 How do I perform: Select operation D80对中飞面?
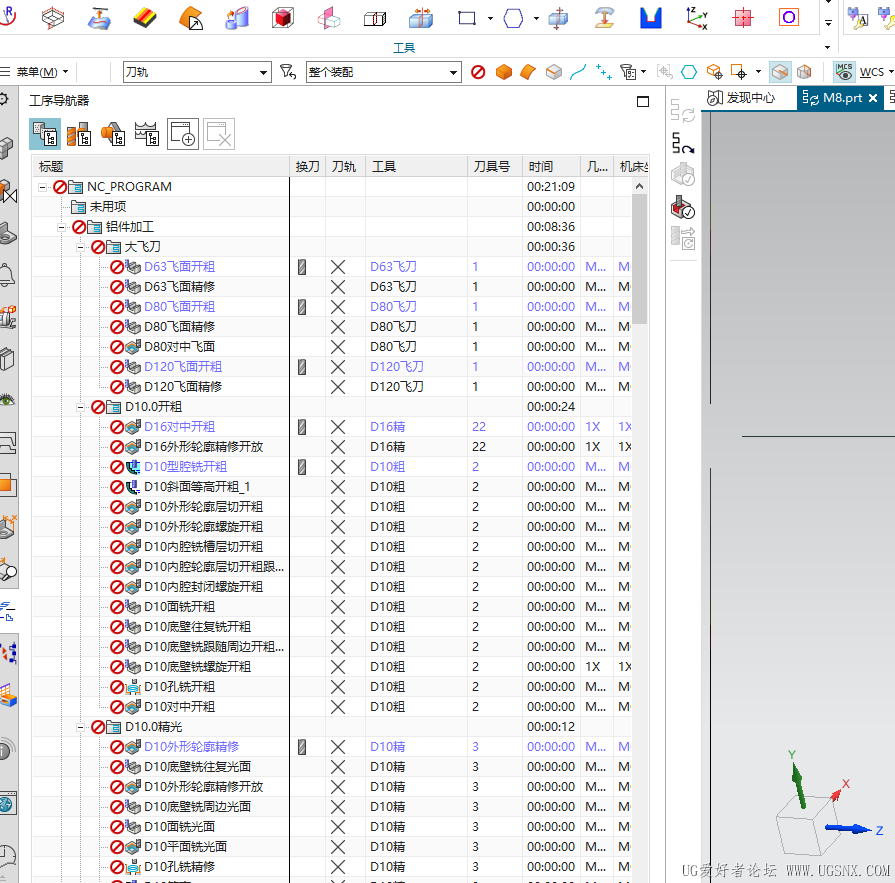[x=179, y=346]
